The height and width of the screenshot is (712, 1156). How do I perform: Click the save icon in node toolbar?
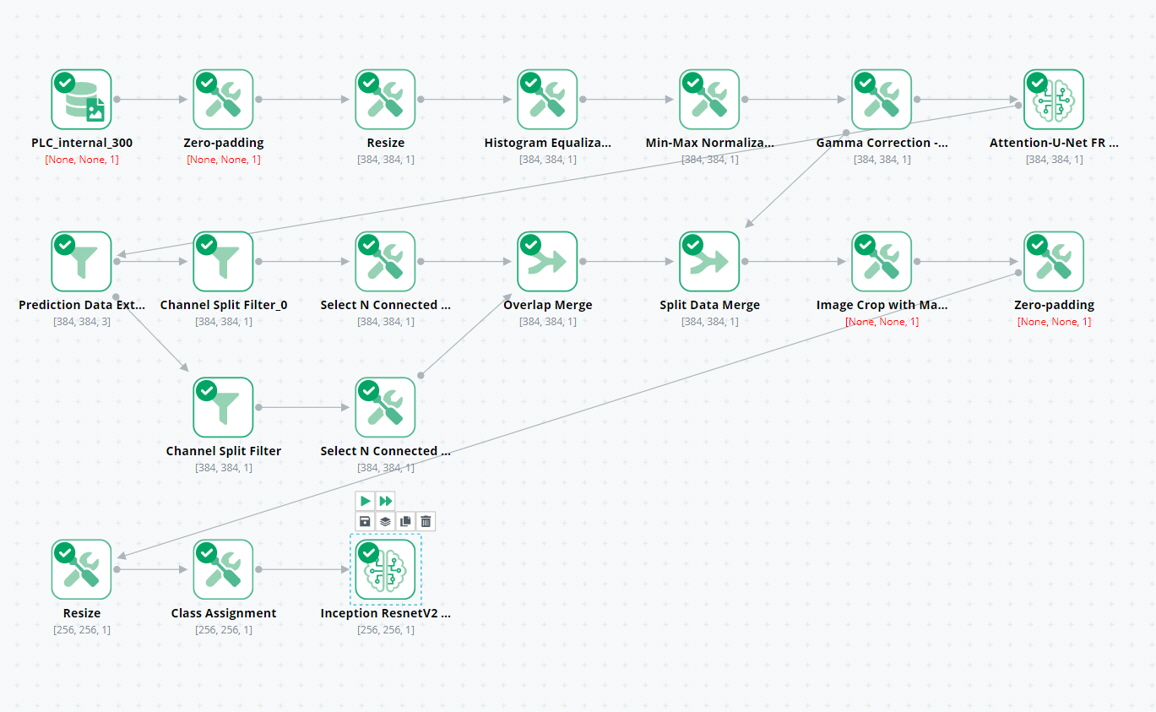pyautogui.click(x=365, y=521)
